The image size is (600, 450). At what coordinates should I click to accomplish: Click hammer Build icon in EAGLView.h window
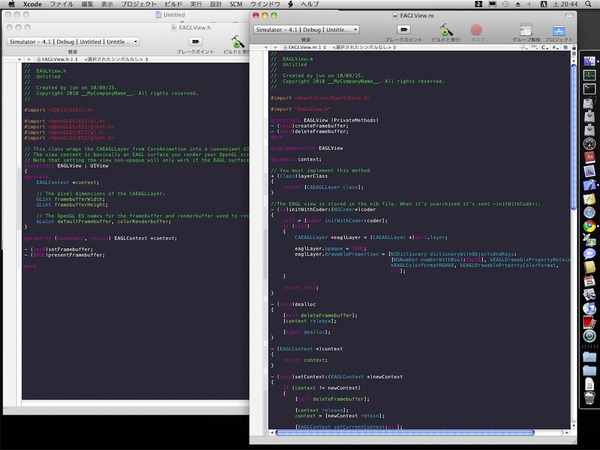coord(237,43)
